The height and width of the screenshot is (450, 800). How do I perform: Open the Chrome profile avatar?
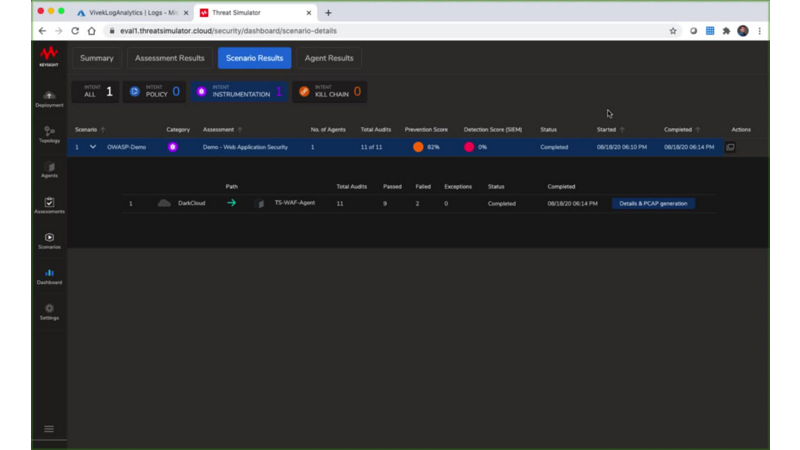[x=743, y=31]
